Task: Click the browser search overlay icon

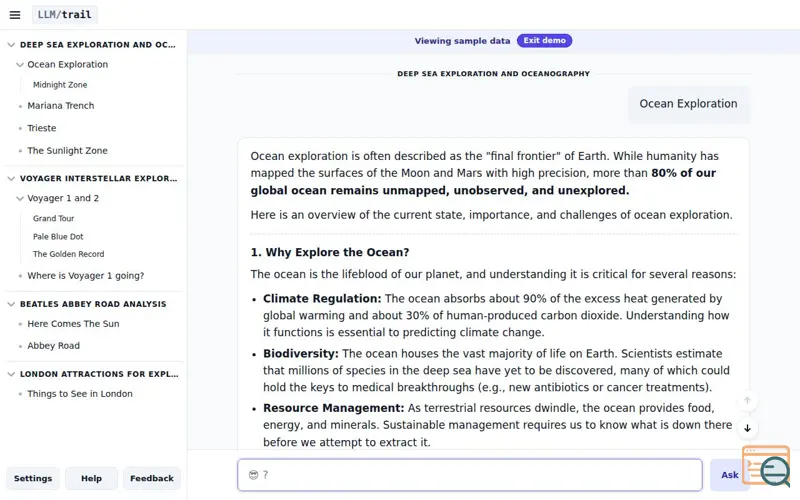Action: coord(767,466)
